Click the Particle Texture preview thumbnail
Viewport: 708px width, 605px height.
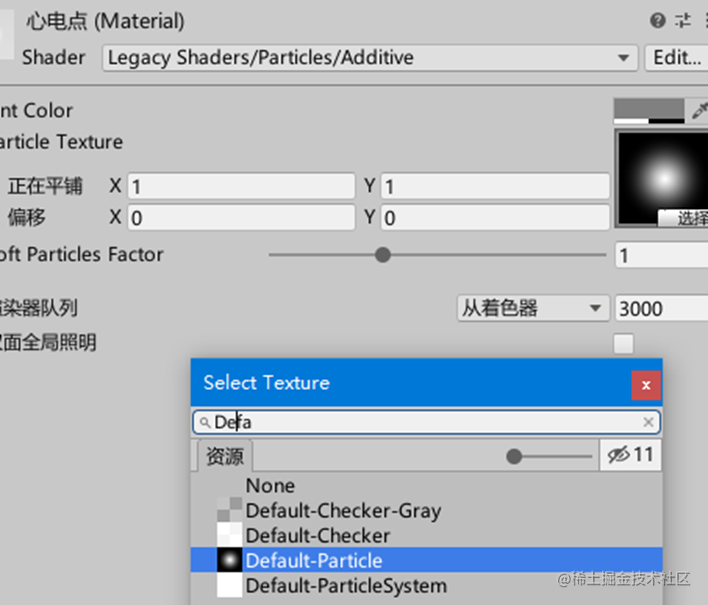click(x=662, y=178)
